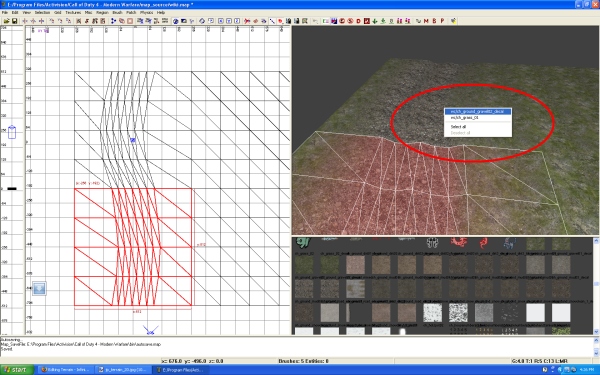Click the white rectangle icon with green outline
The width and height of the screenshot is (600, 375).
[326, 21]
